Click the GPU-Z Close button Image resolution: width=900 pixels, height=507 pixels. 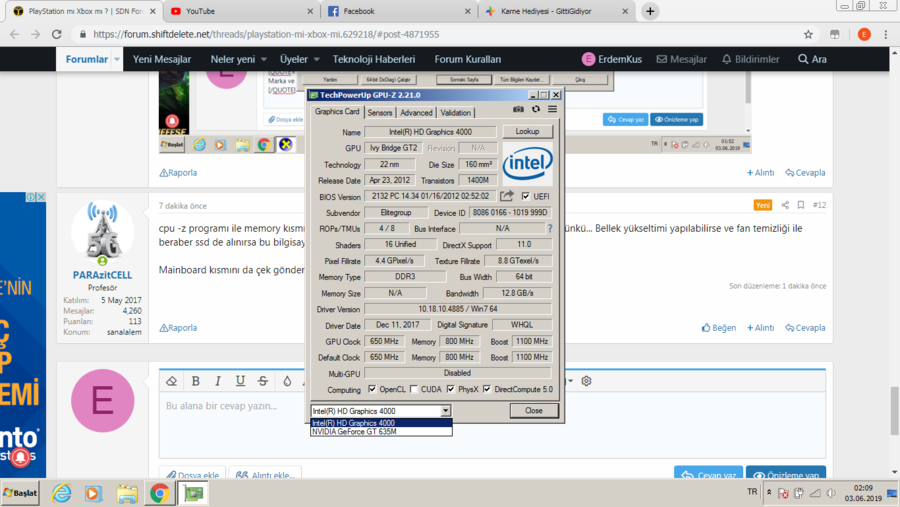click(534, 411)
